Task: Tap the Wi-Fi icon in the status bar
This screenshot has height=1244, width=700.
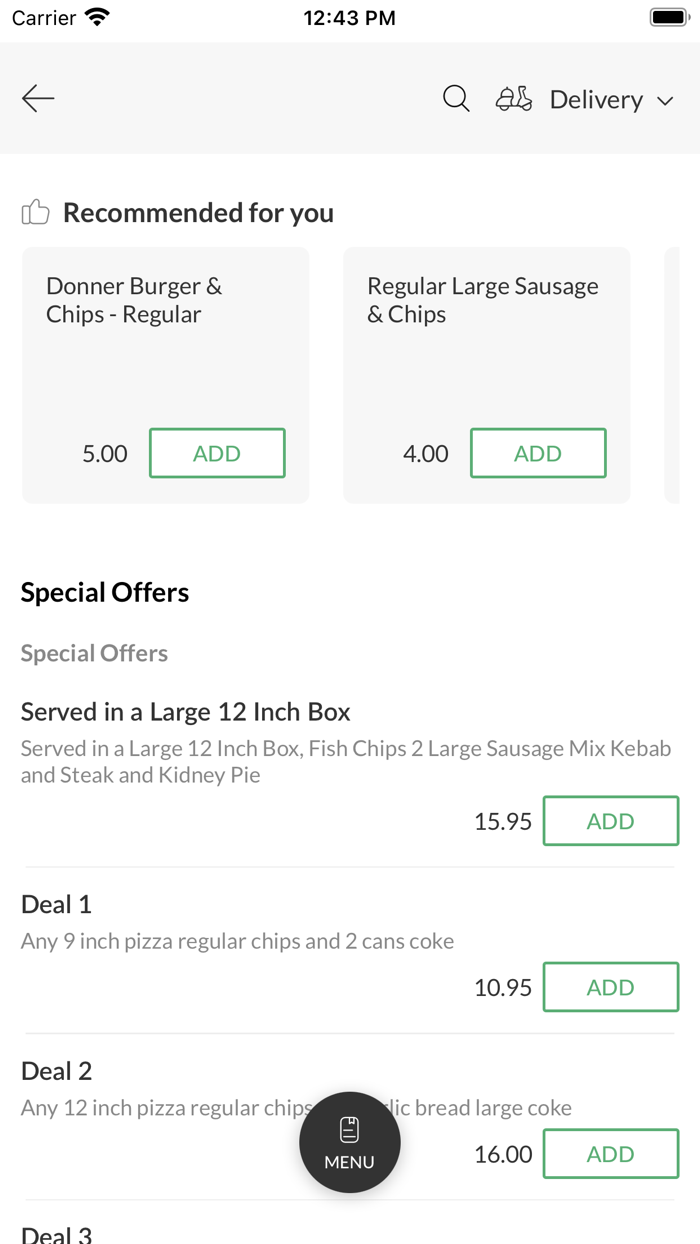Action: 95,16
